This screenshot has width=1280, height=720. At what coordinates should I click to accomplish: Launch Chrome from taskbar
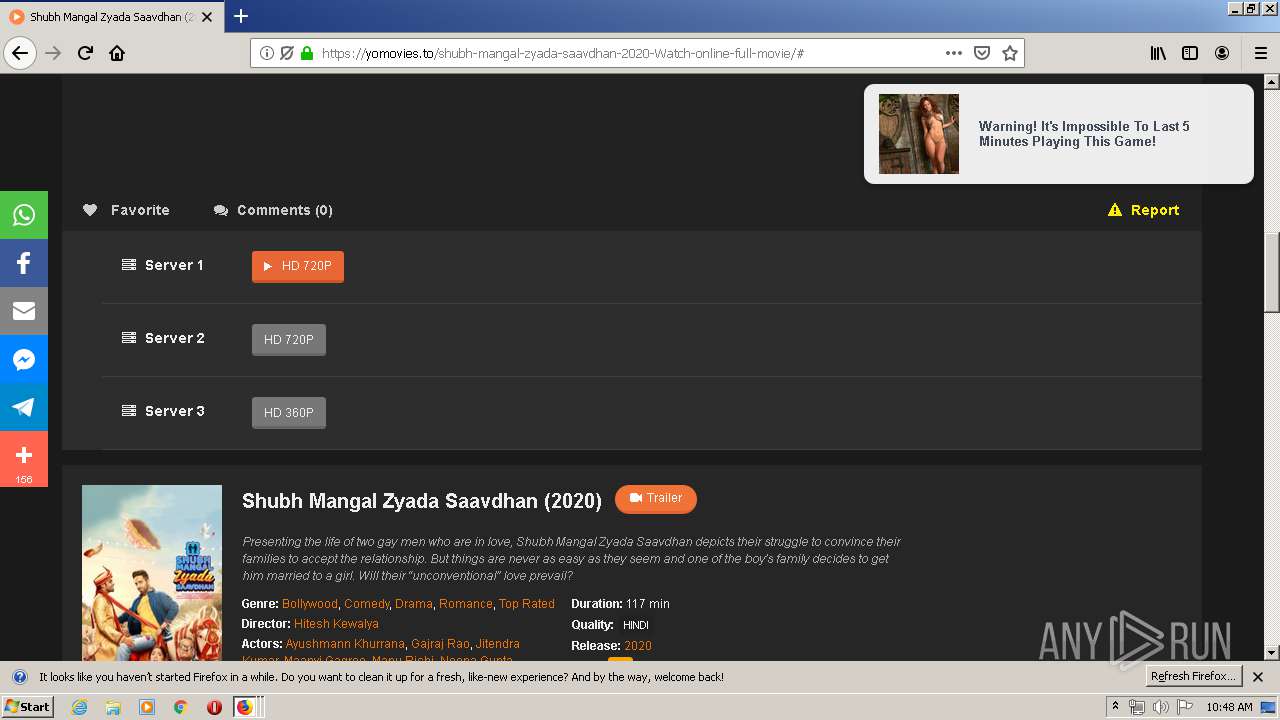coord(180,707)
